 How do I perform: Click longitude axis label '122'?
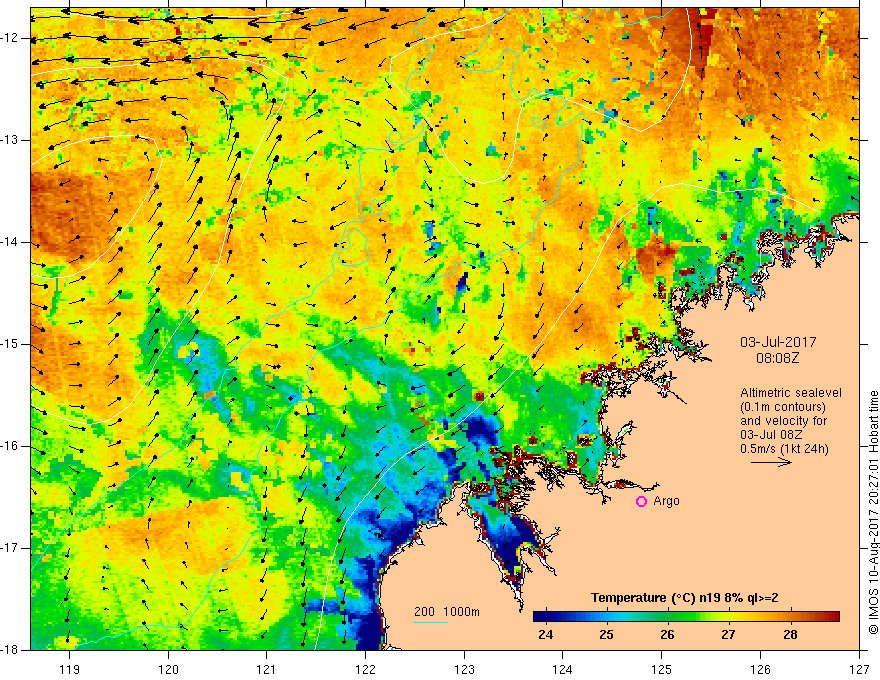[365, 669]
